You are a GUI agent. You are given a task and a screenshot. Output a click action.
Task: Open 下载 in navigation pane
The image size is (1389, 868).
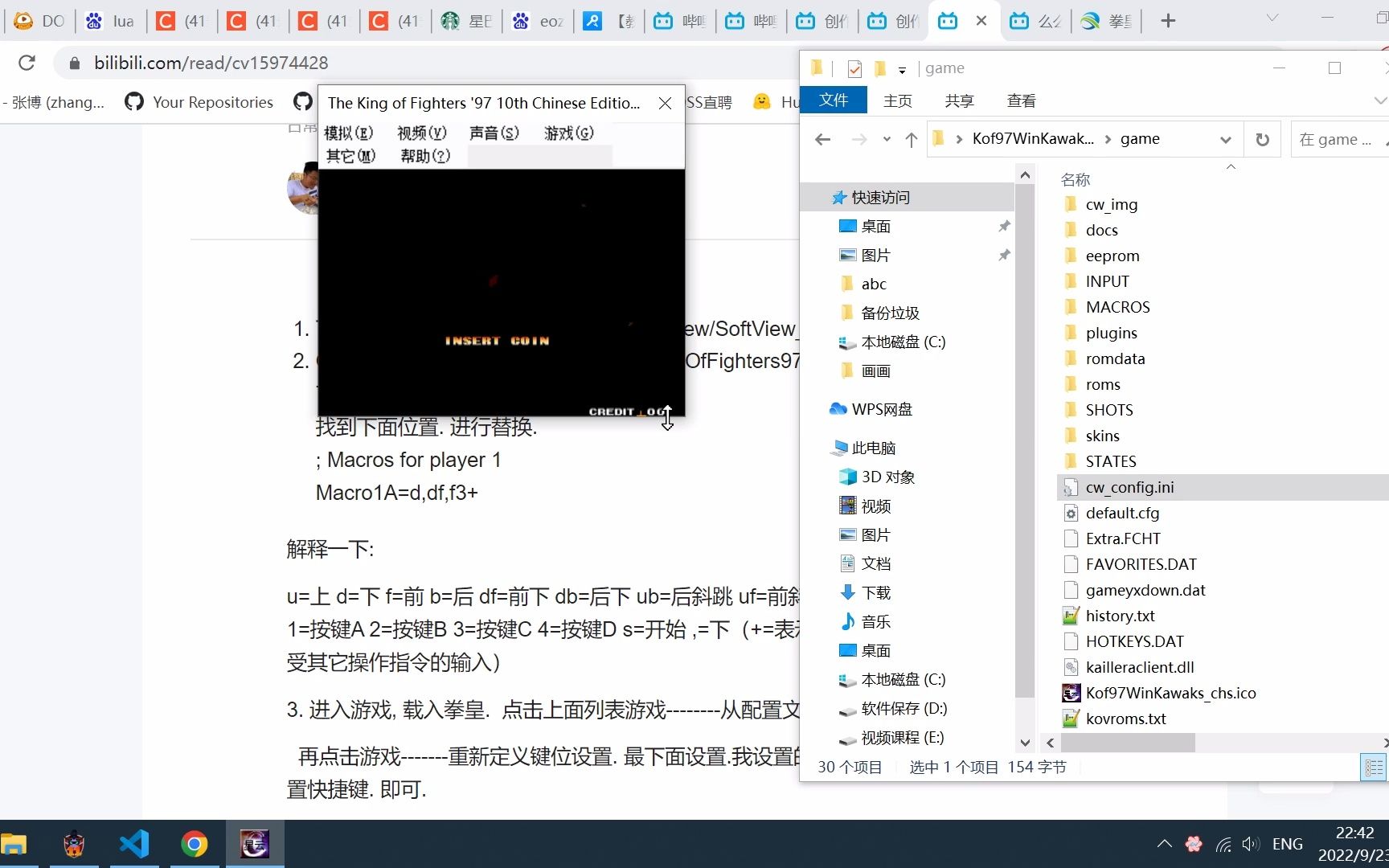click(875, 592)
